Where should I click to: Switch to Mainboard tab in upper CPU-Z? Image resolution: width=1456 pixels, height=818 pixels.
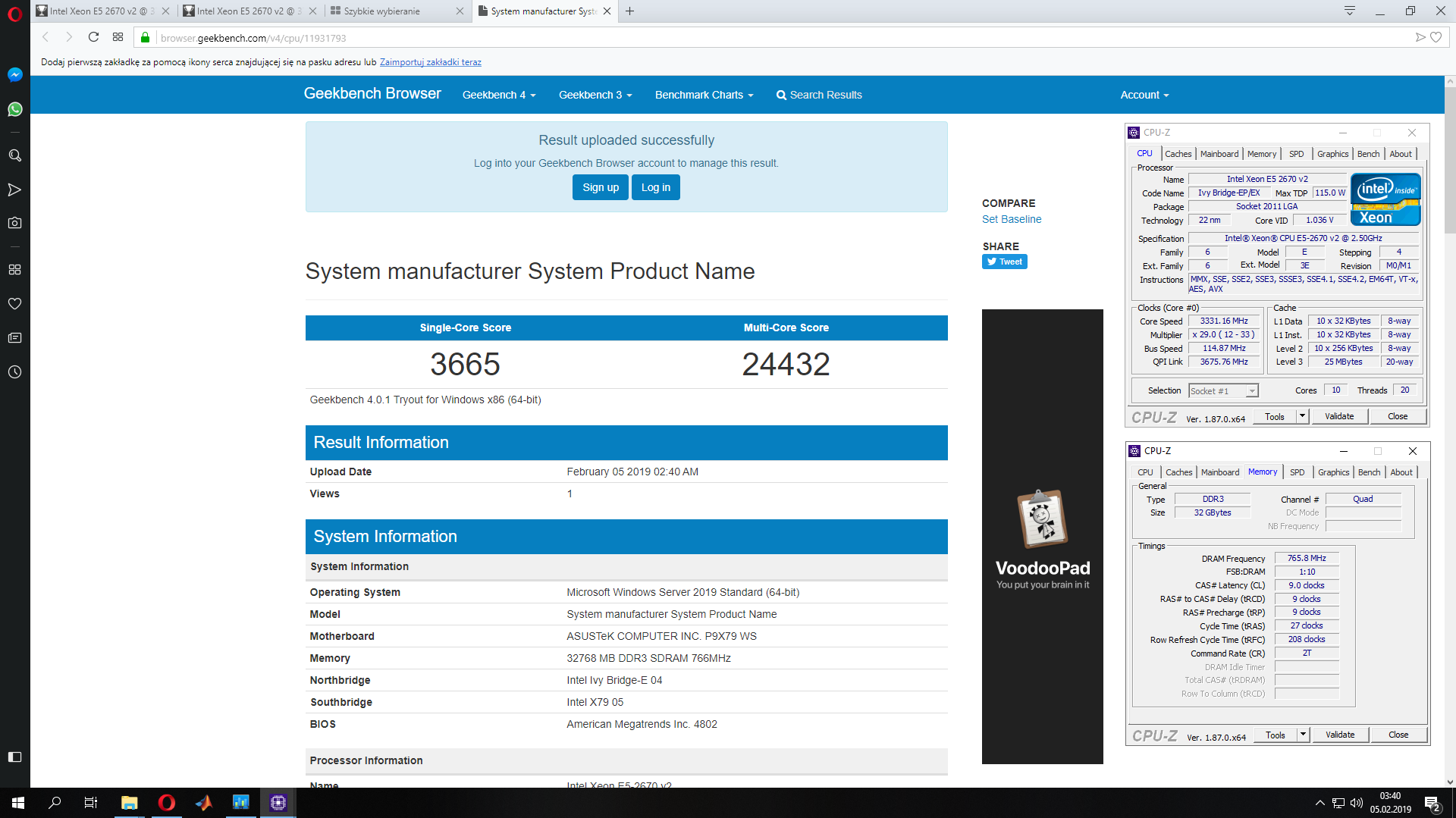tap(1219, 154)
